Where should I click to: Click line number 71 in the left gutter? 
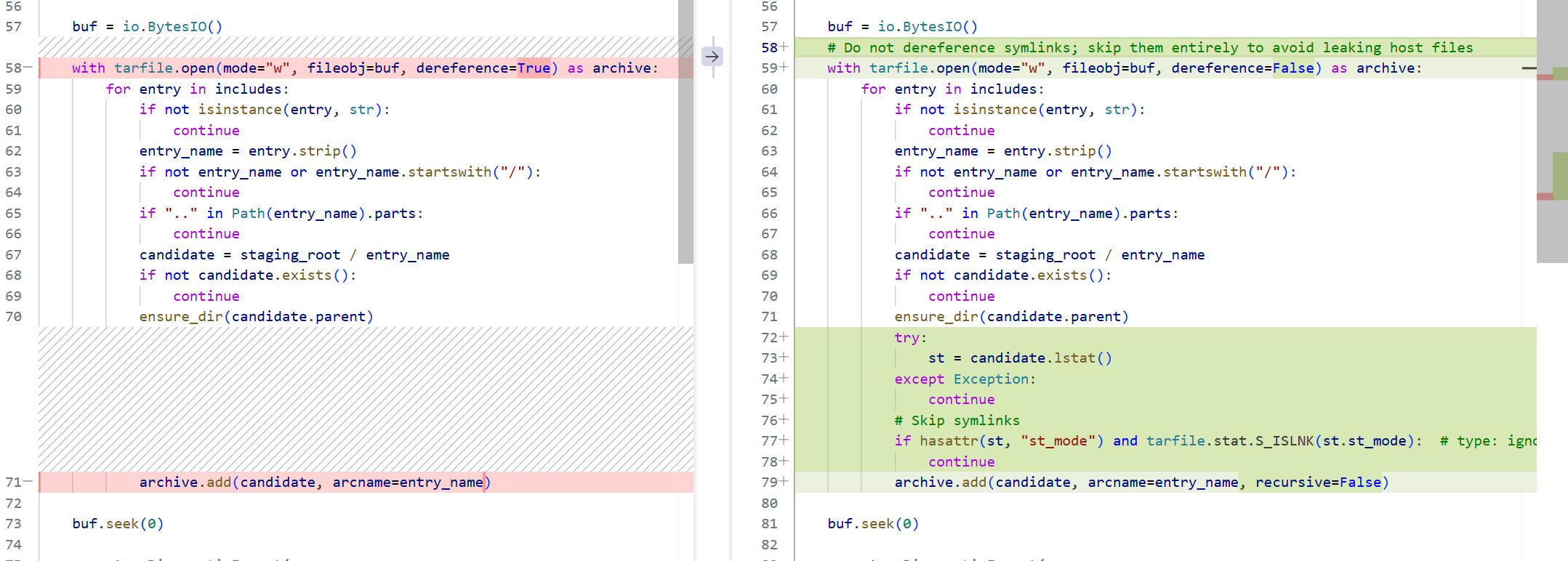pyautogui.click(x=13, y=483)
